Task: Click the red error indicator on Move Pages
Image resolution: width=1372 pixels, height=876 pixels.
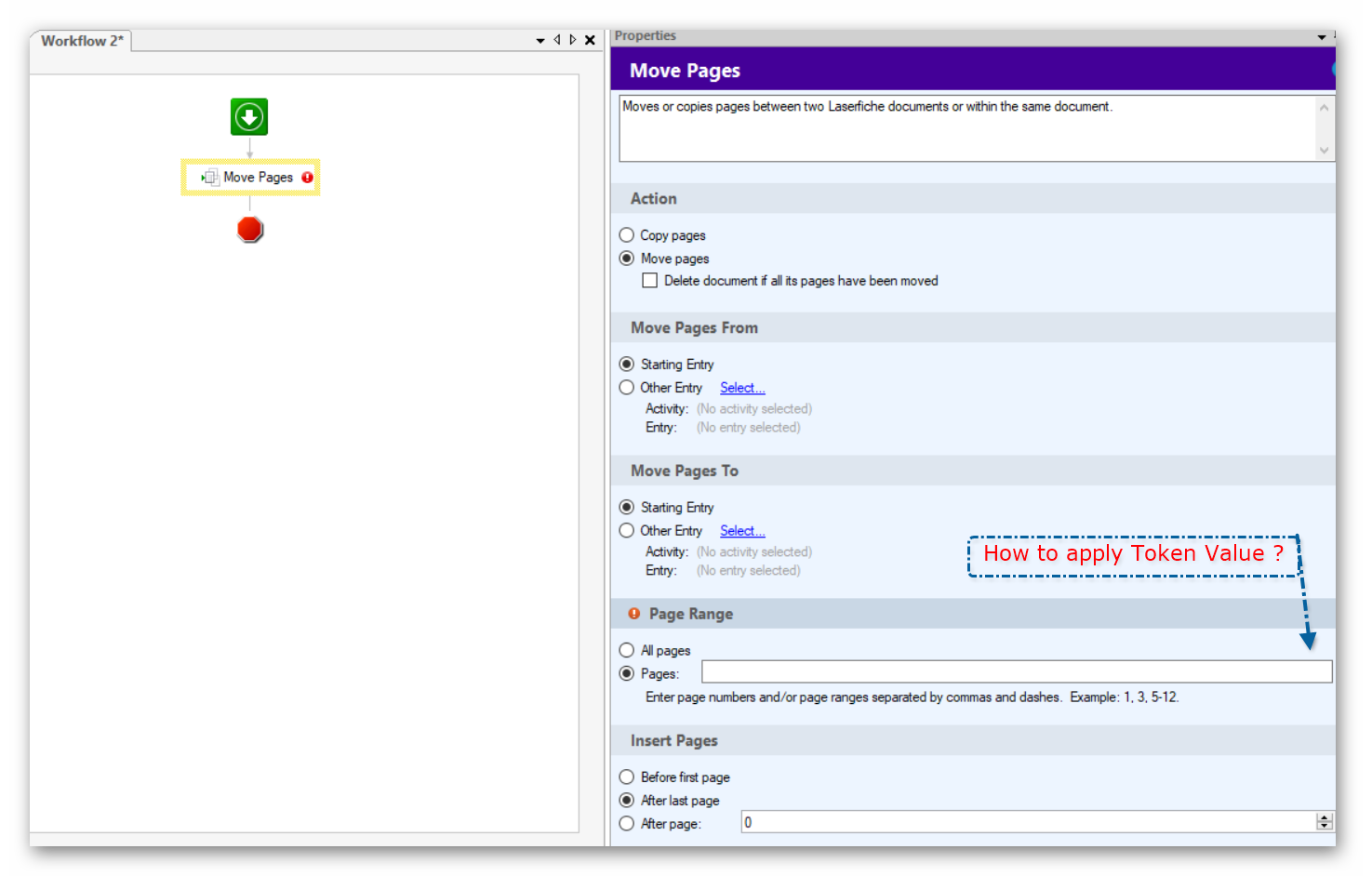Action: point(307,177)
